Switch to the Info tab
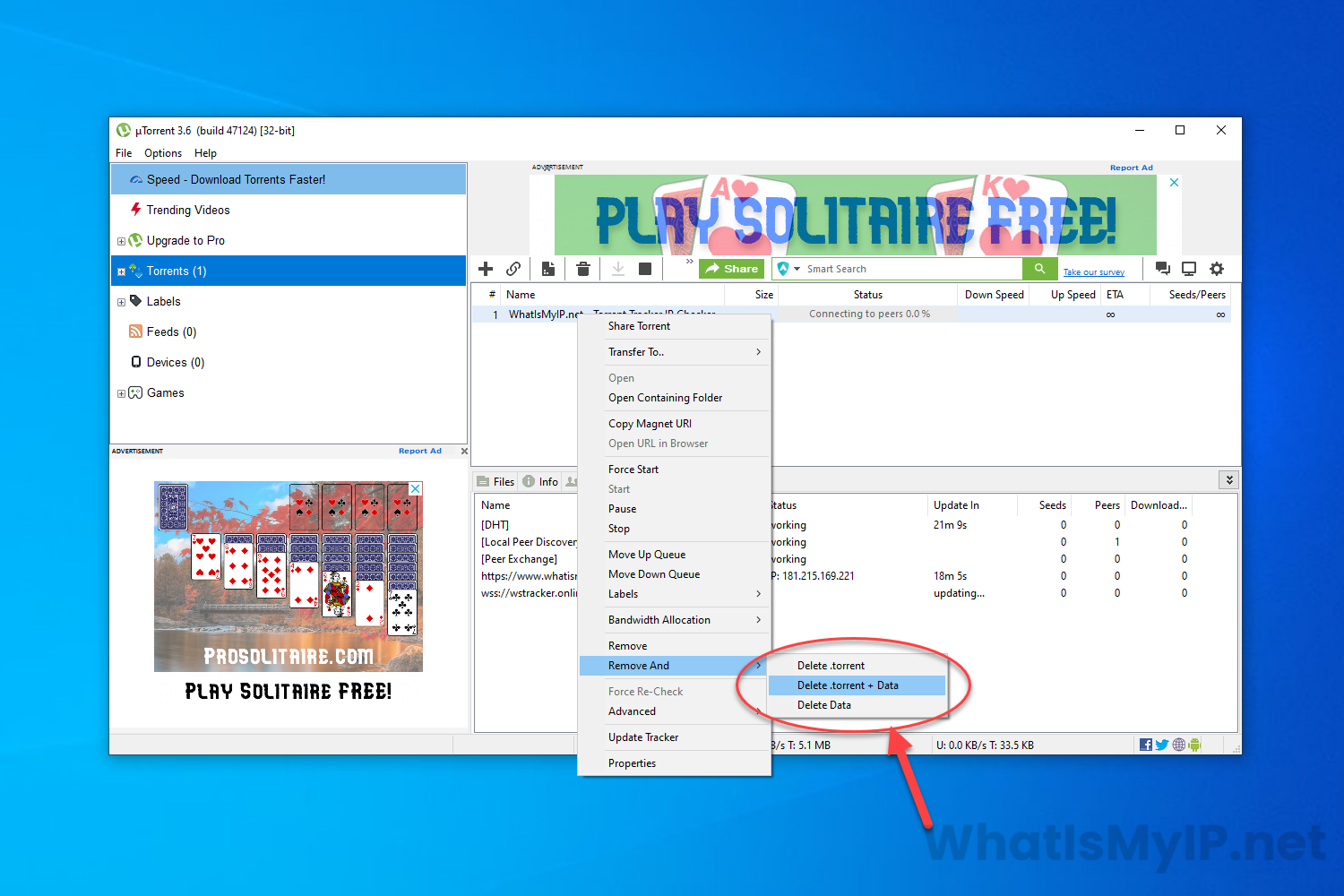This screenshot has width=1344, height=896. click(540, 482)
